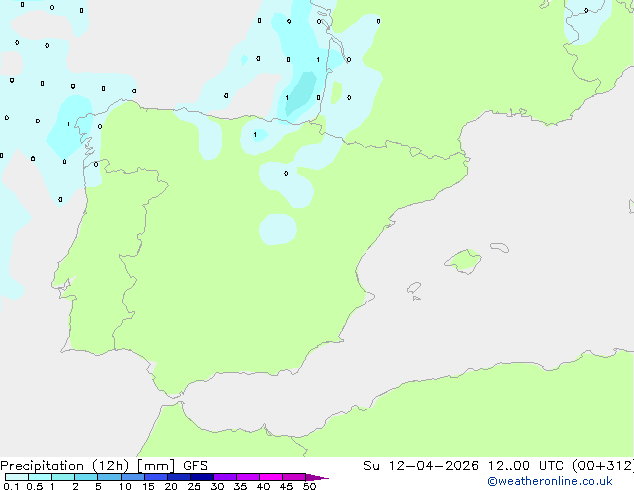
Task: Click the 0.5–1 mm legend color box
Action: 40,477
